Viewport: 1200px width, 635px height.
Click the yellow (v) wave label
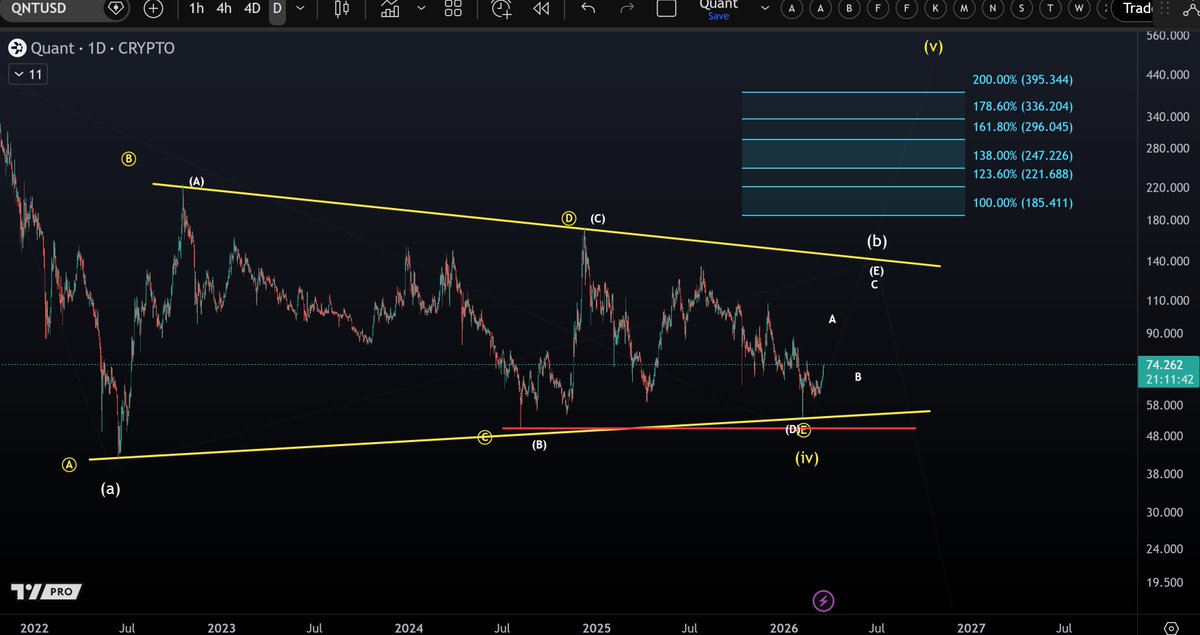pyautogui.click(x=933, y=46)
